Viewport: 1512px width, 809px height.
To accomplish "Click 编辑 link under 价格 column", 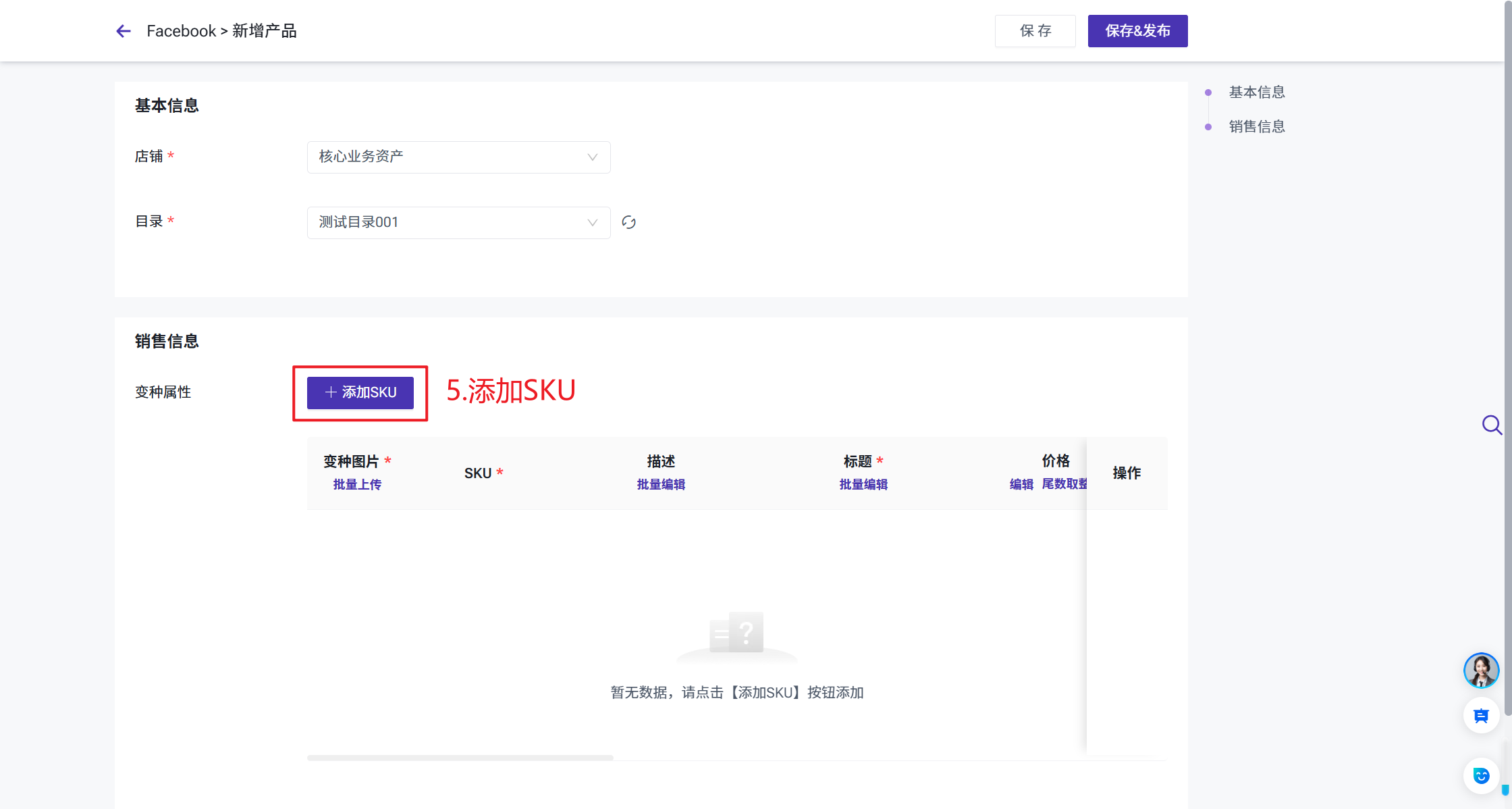I will 1021,484.
